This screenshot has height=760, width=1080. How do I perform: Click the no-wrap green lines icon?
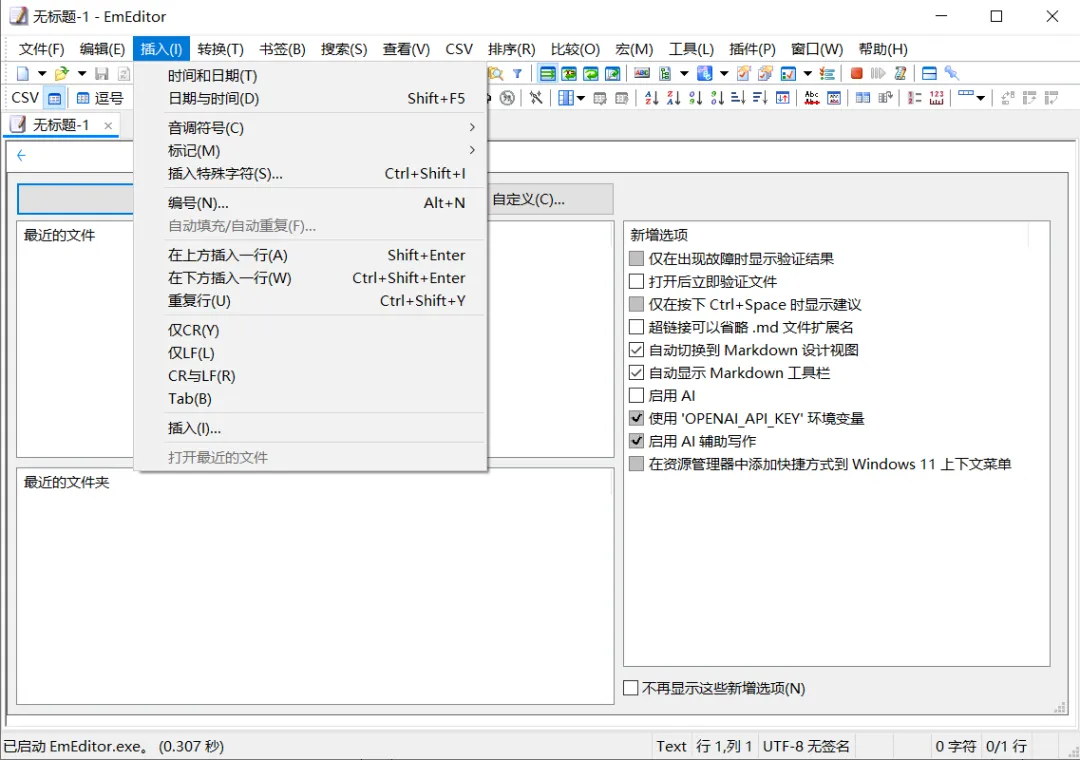pyautogui.click(x=548, y=73)
